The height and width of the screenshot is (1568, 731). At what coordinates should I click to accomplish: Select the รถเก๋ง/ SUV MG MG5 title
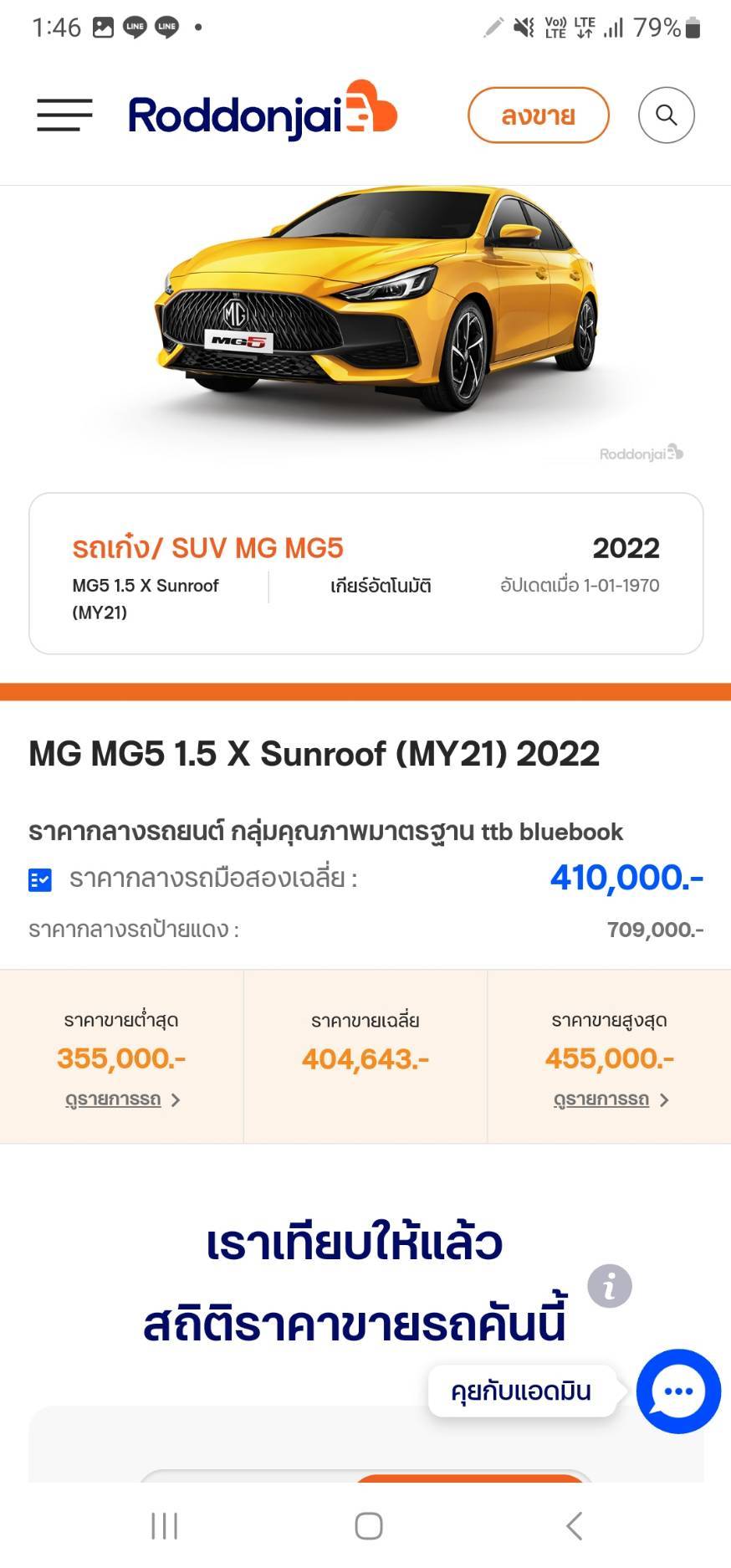207,548
